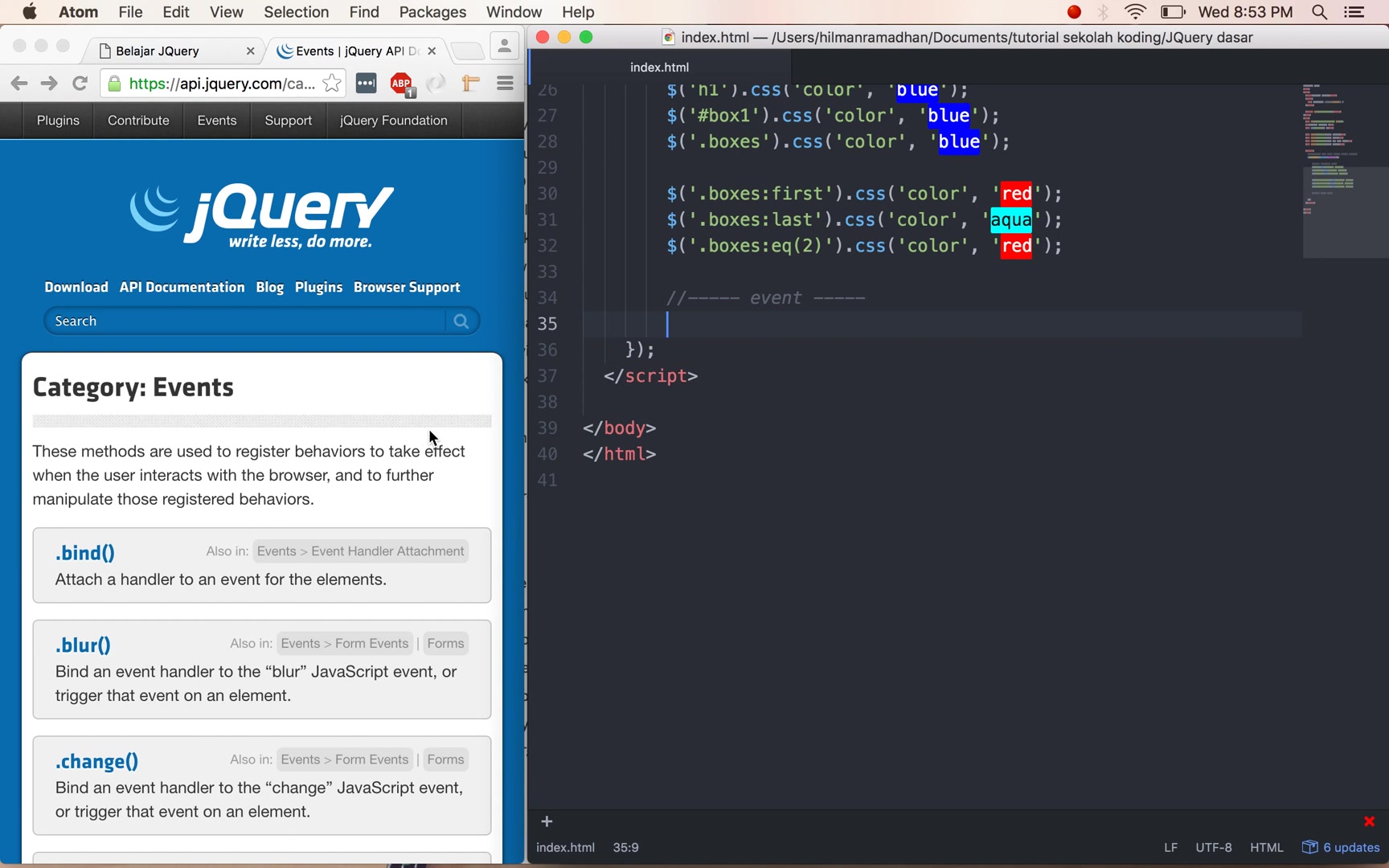The width and height of the screenshot is (1389, 868).
Task: Reload the jQuery API page
Action: pos(80,84)
